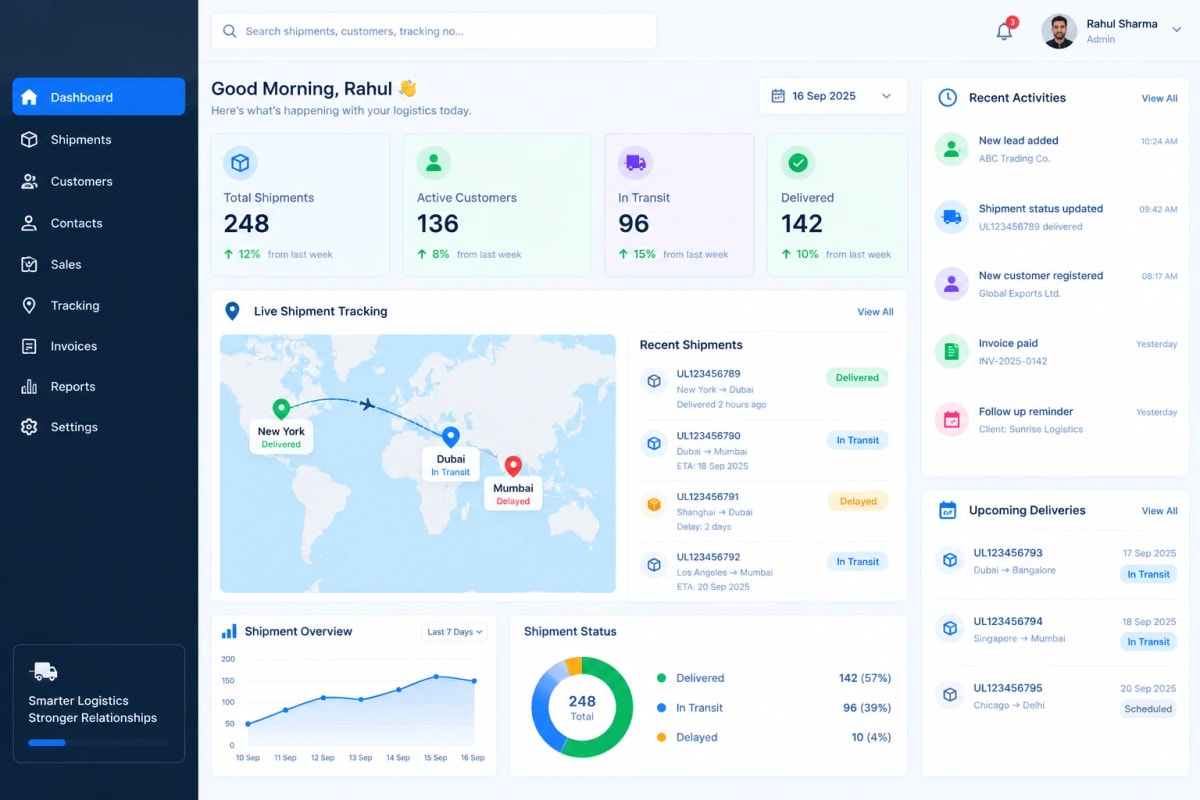Click the Invoice paid document icon

[951, 352]
